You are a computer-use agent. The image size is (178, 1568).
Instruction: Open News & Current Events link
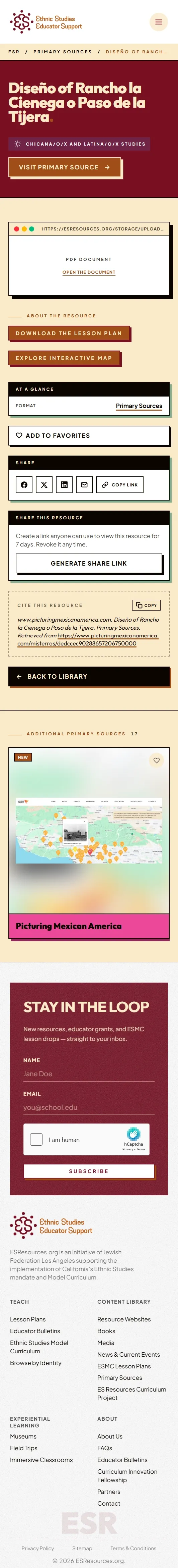tap(129, 1354)
